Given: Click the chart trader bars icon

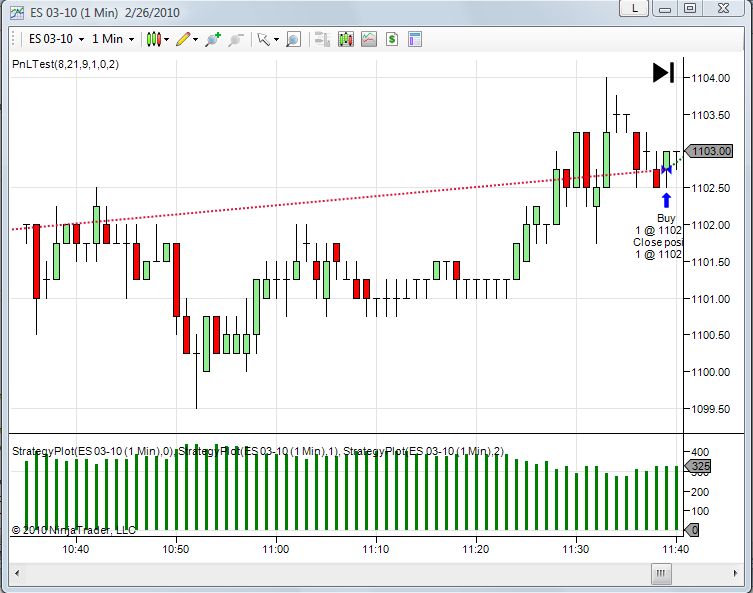Looking at the screenshot, I should [322, 39].
